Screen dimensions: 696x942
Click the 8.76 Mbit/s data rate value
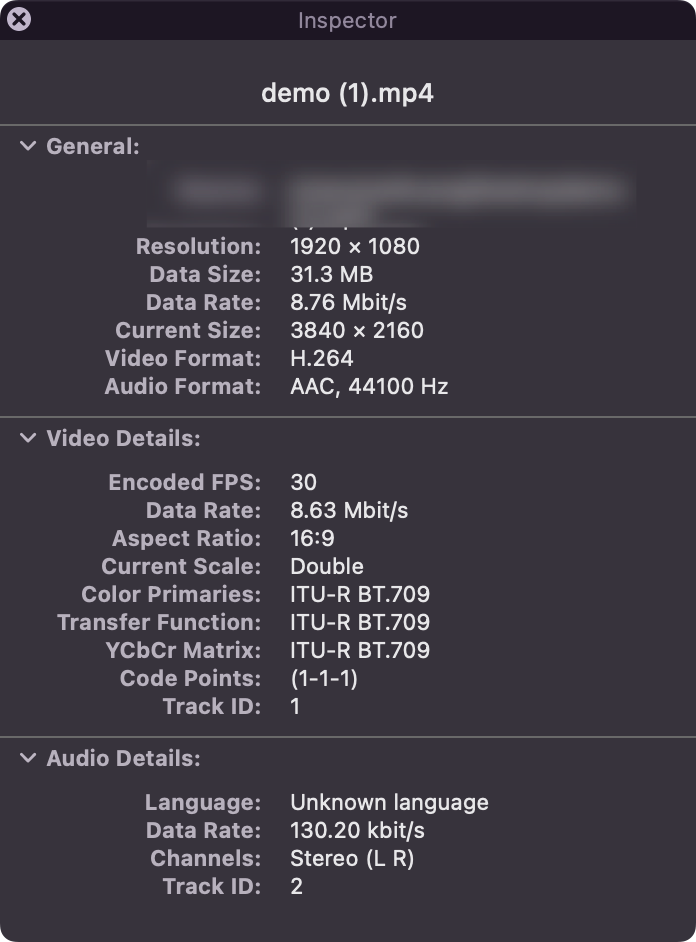point(348,302)
